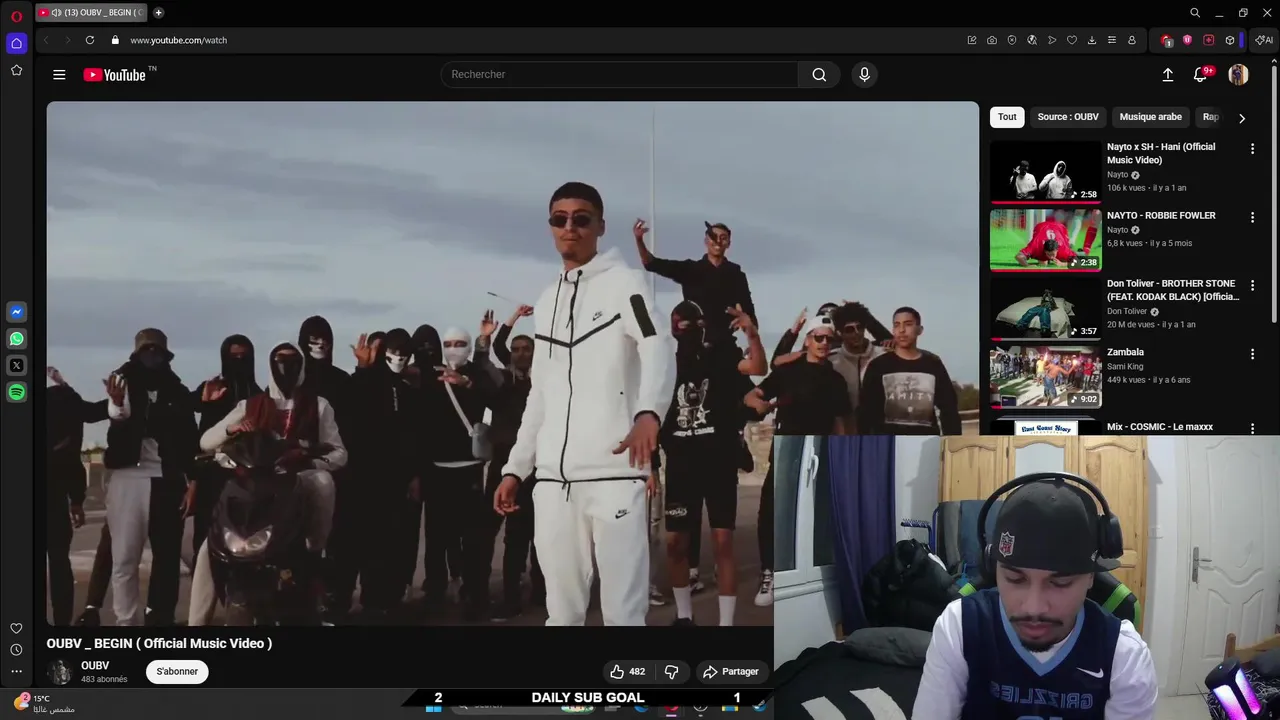This screenshot has height=720, width=1280.
Task: Like the video with thumbs up 482
Action: (628, 671)
